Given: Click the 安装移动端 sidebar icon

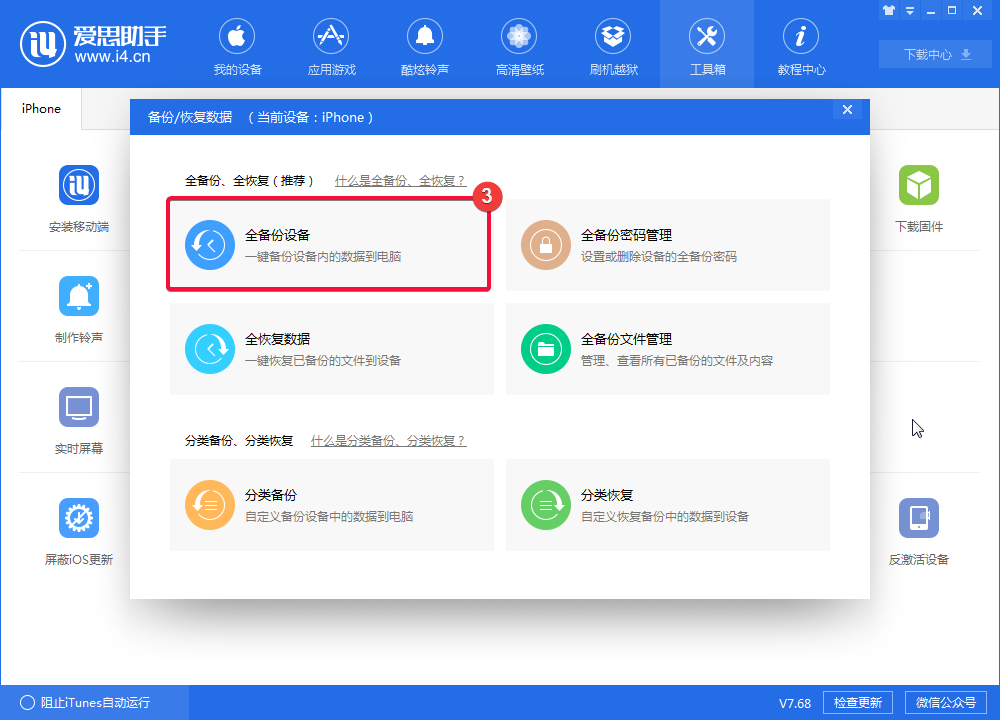Looking at the screenshot, I should (x=78, y=185).
